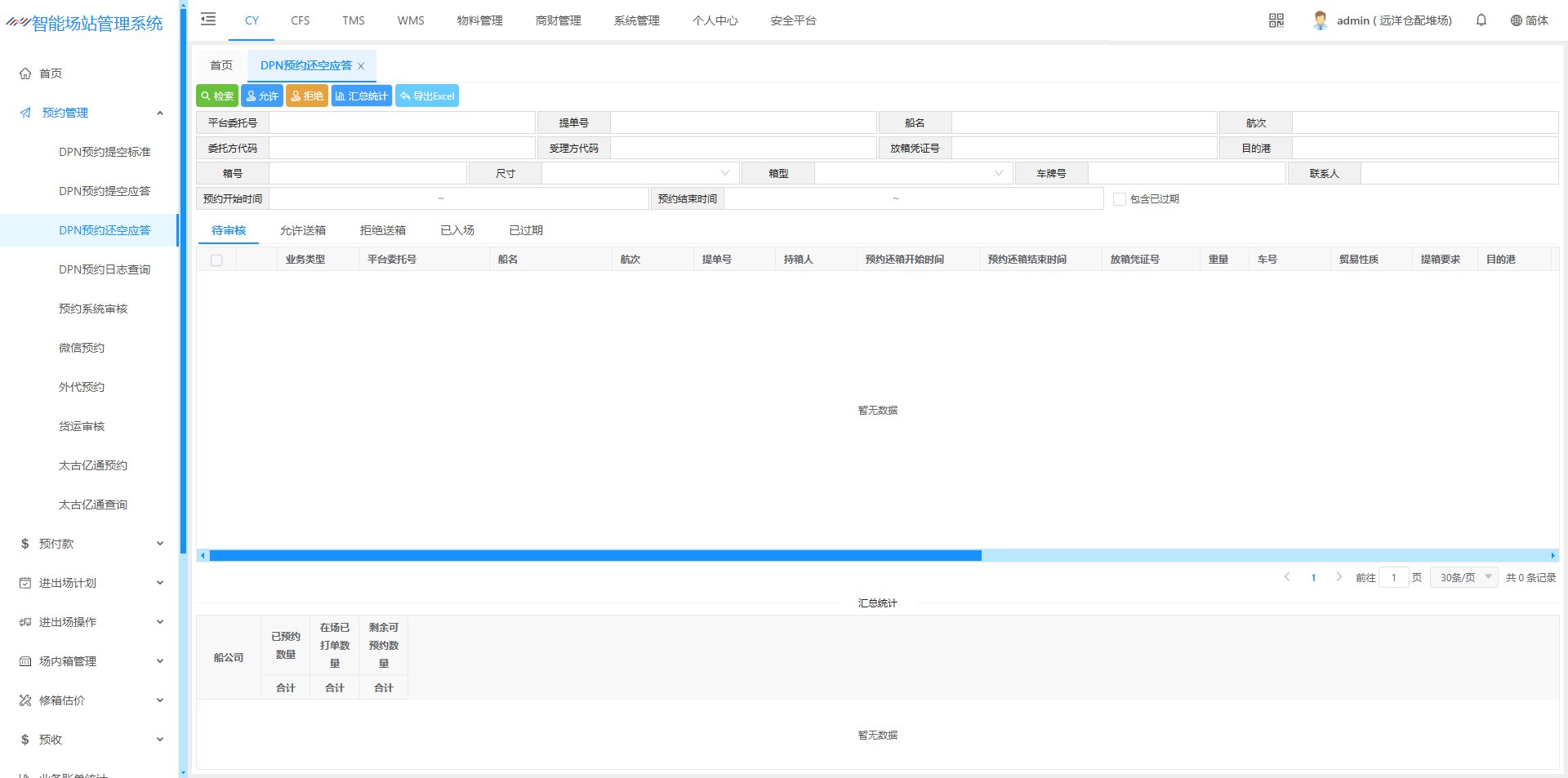This screenshot has width=1568, height=778.
Task: Click the 导出Excel button
Action: click(427, 96)
